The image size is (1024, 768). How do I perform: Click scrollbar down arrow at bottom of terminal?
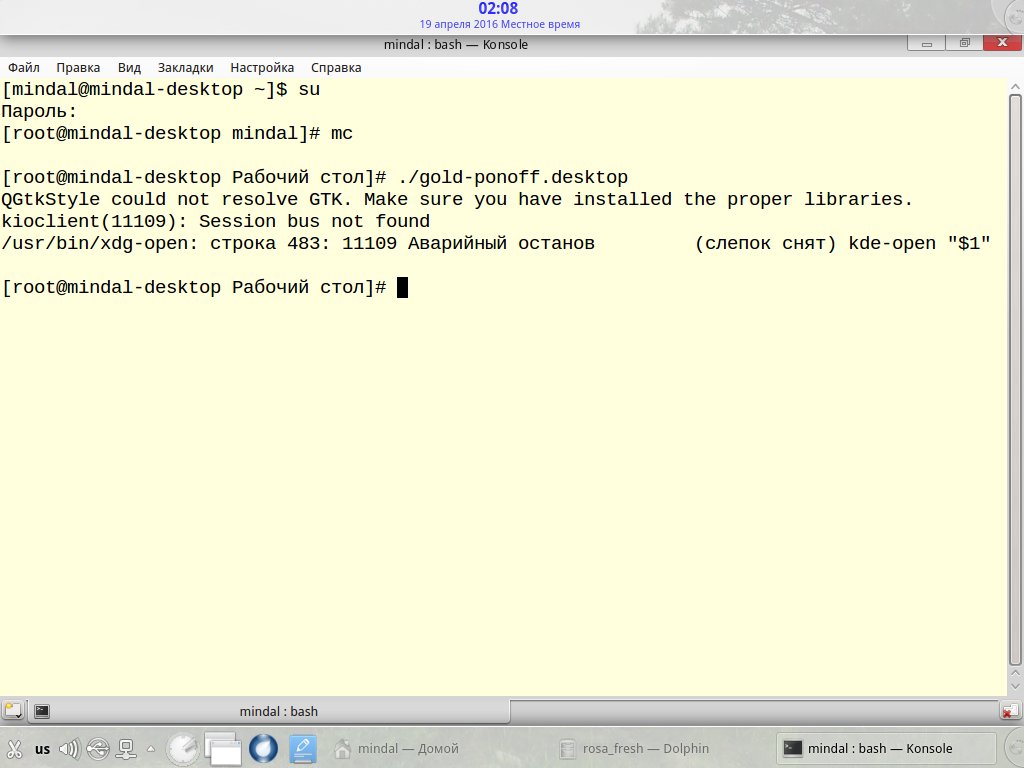1015,686
